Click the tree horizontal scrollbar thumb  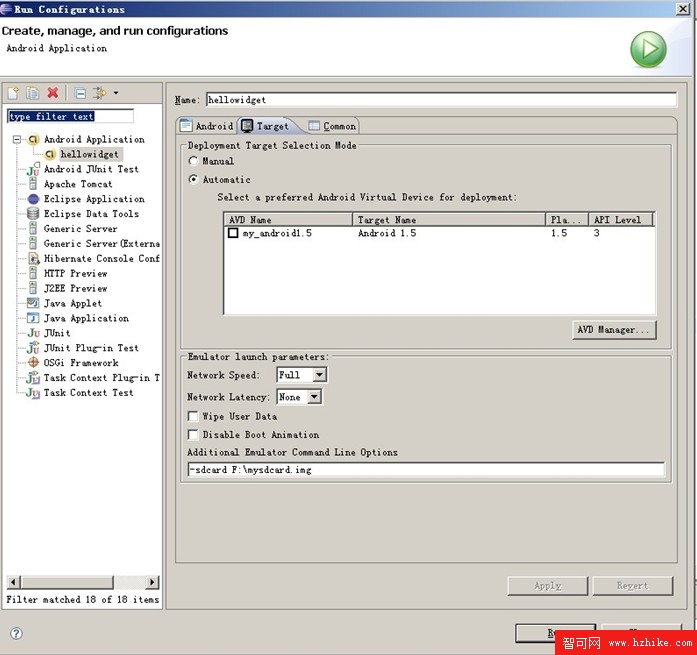point(67,582)
